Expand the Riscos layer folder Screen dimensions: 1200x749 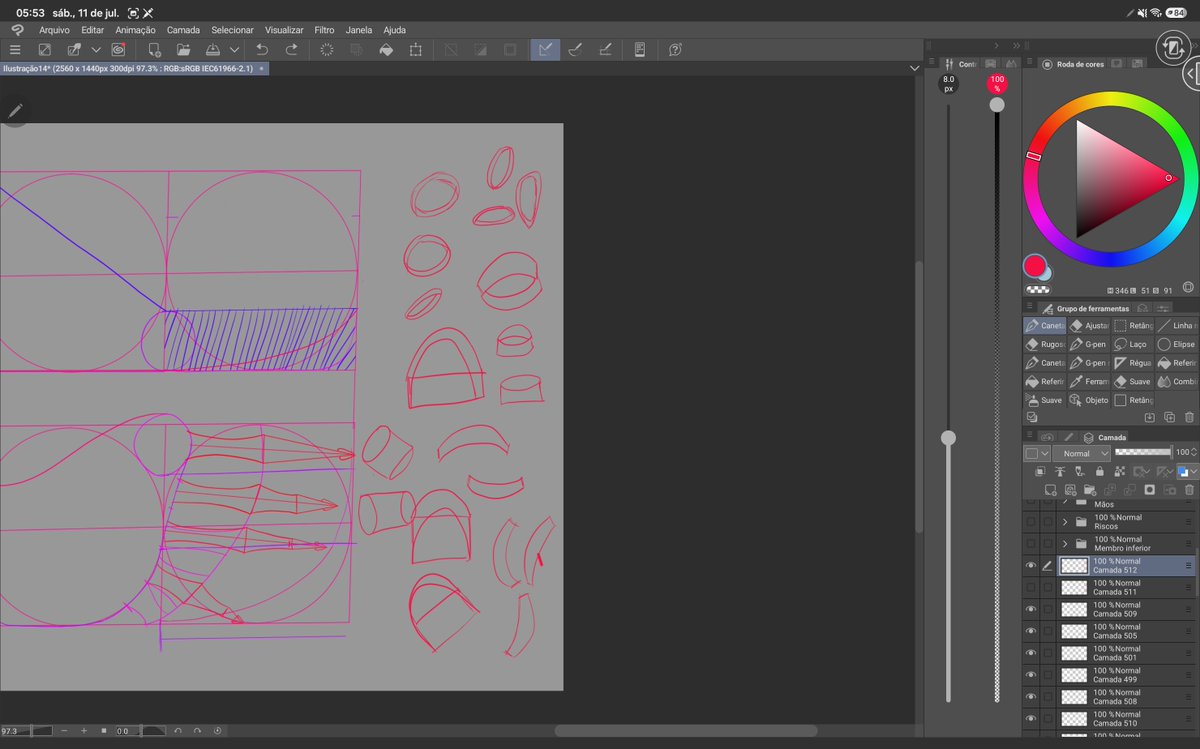coord(1065,522)
